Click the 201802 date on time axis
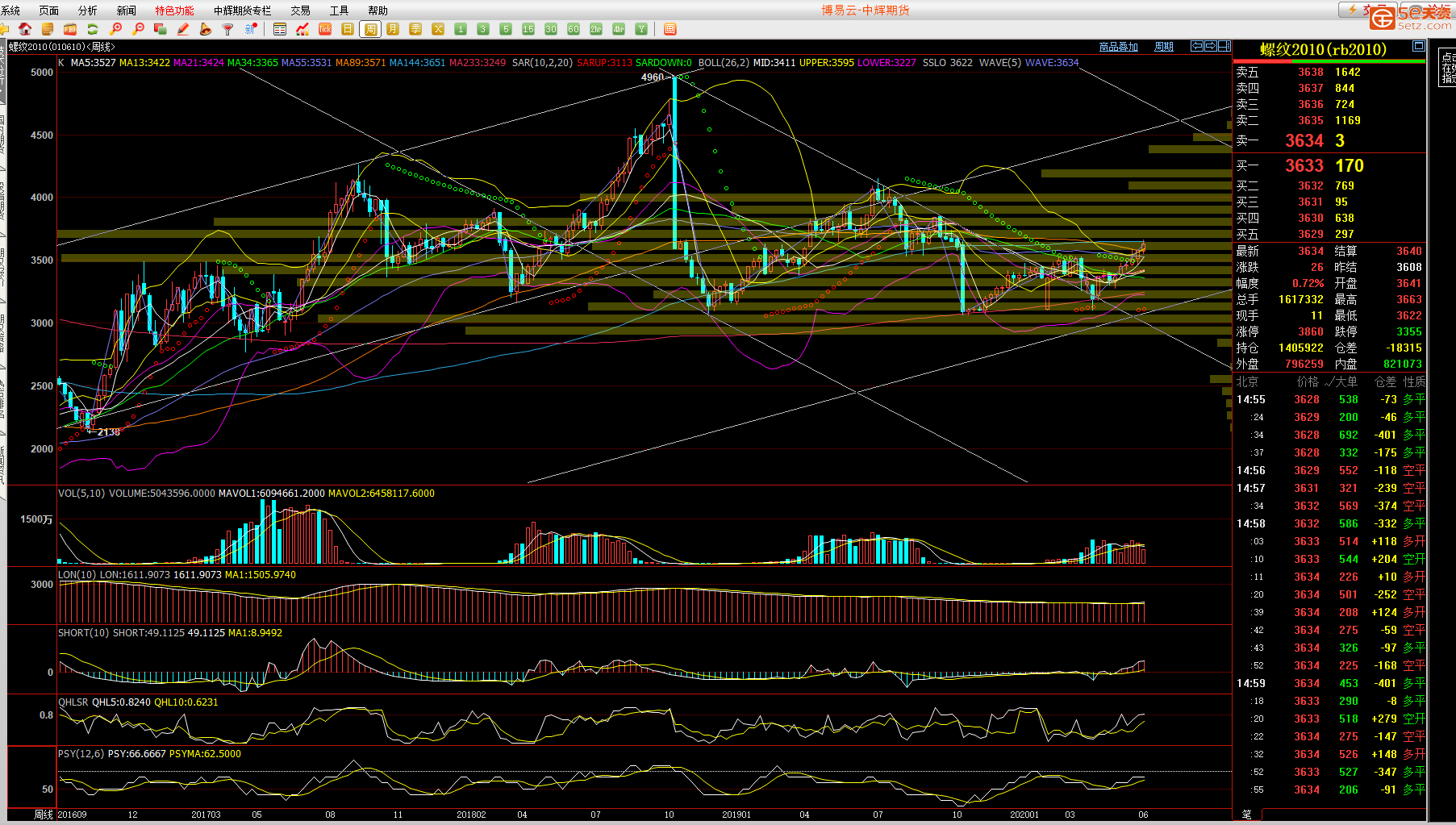Screen dimensions: 1456x825 (471, 815)
